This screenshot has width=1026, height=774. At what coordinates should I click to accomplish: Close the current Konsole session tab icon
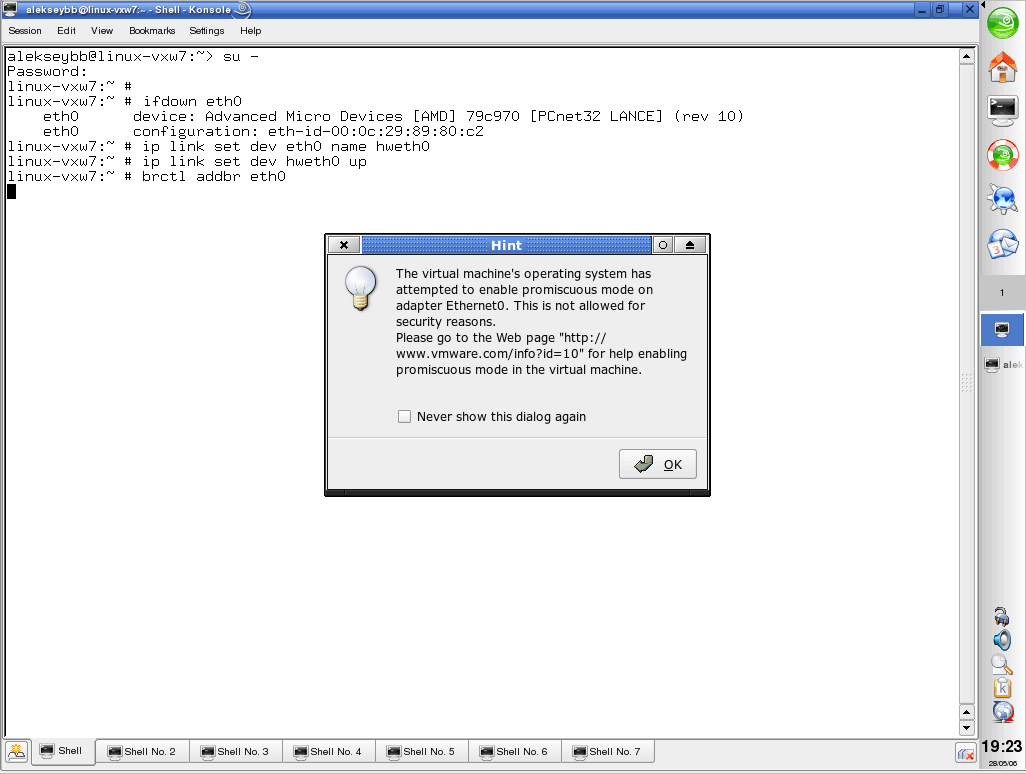click(966, 754)
